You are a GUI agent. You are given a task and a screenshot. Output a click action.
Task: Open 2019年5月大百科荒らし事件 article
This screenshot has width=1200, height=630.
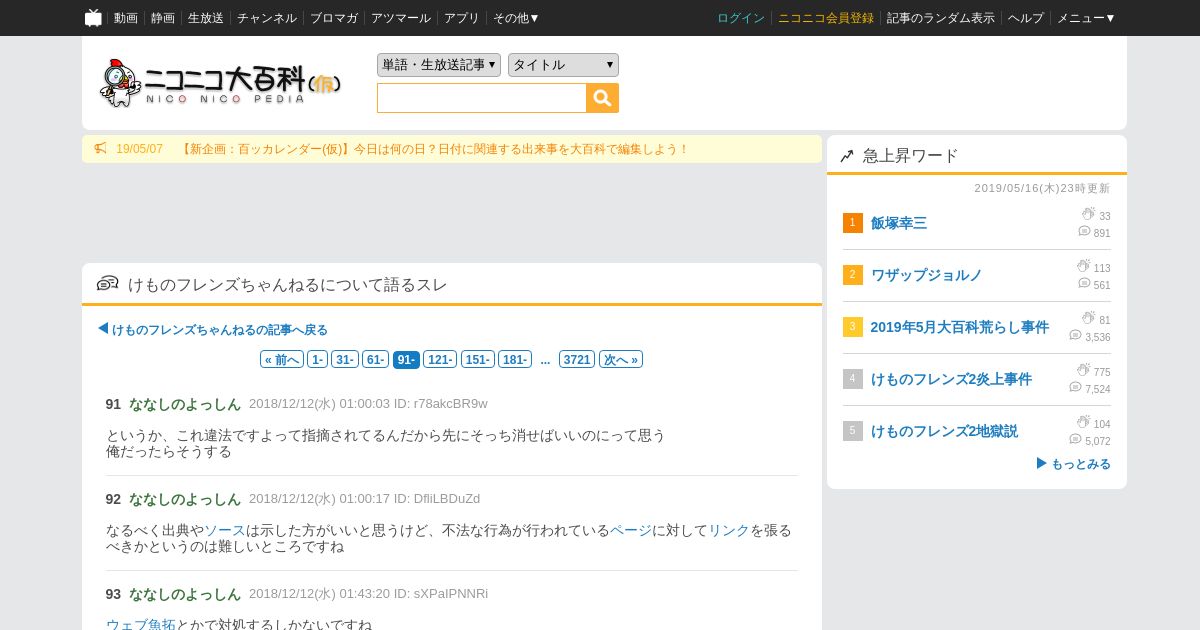click(960, 327)
